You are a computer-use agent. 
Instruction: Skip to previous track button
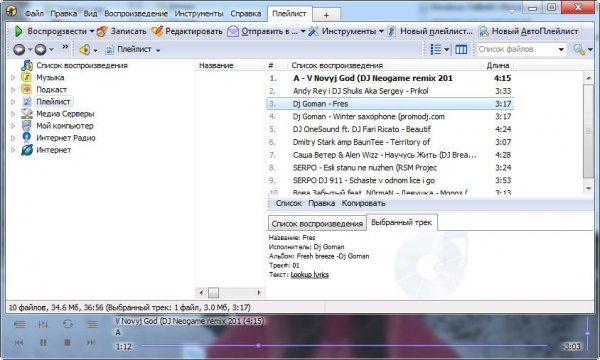tap(19, 342)
